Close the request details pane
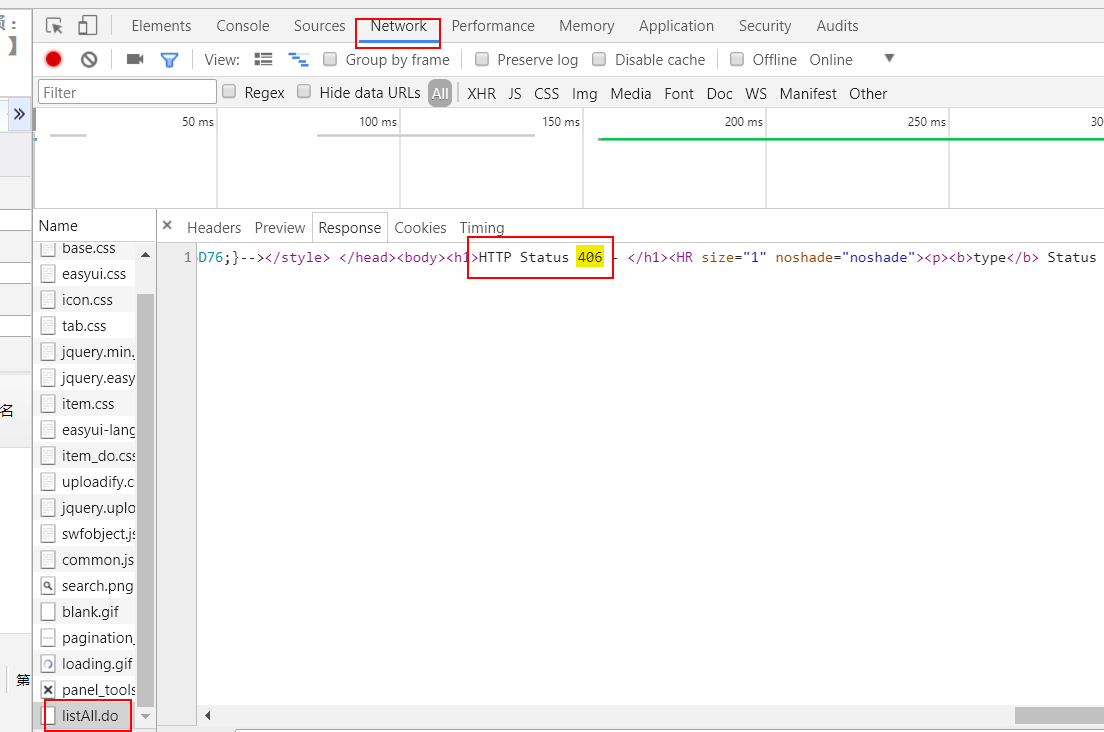The height and width of the screenshot is (732, 1104). coord(167,225)
